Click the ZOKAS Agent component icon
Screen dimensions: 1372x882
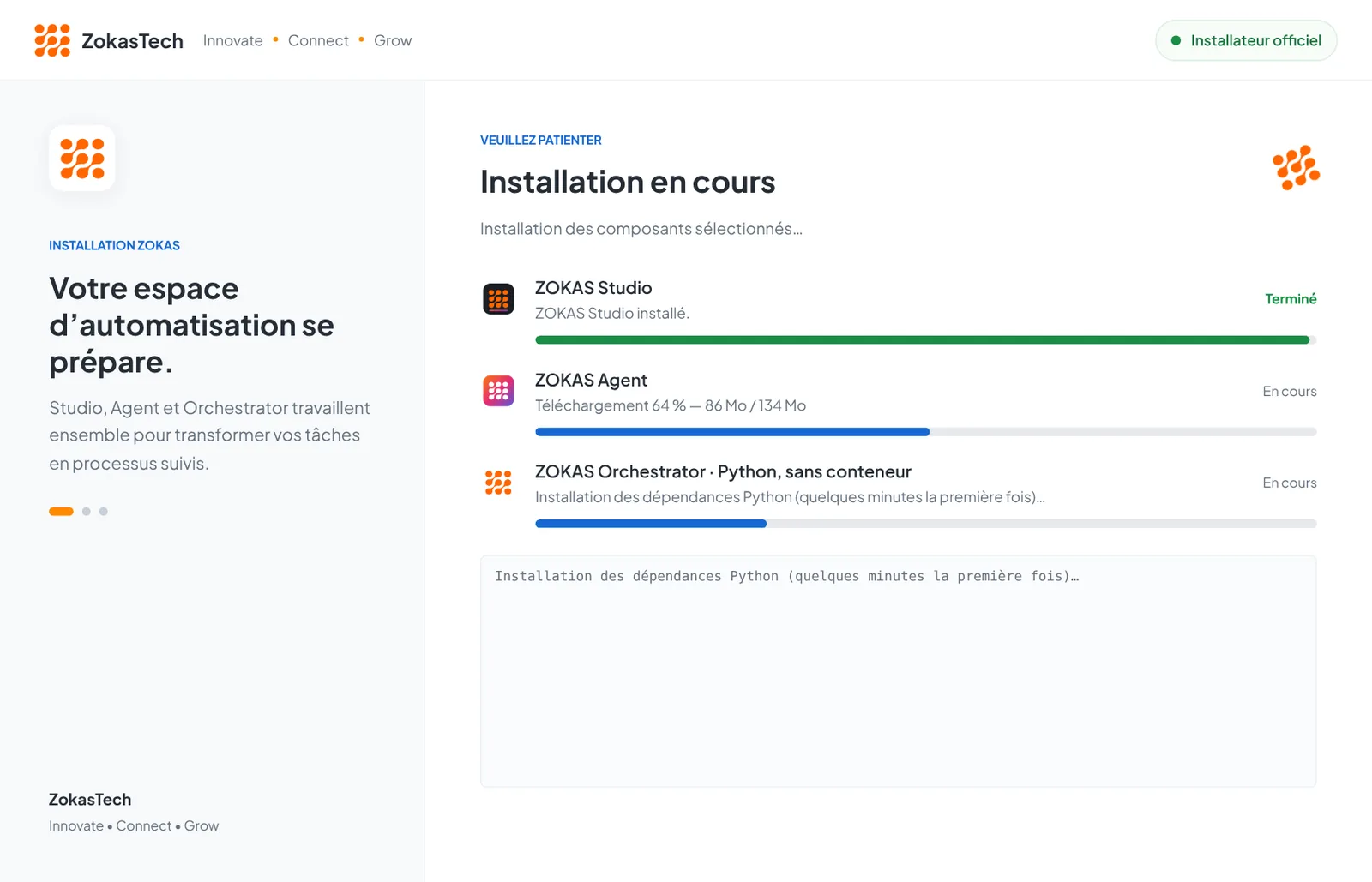coord(498,391)
